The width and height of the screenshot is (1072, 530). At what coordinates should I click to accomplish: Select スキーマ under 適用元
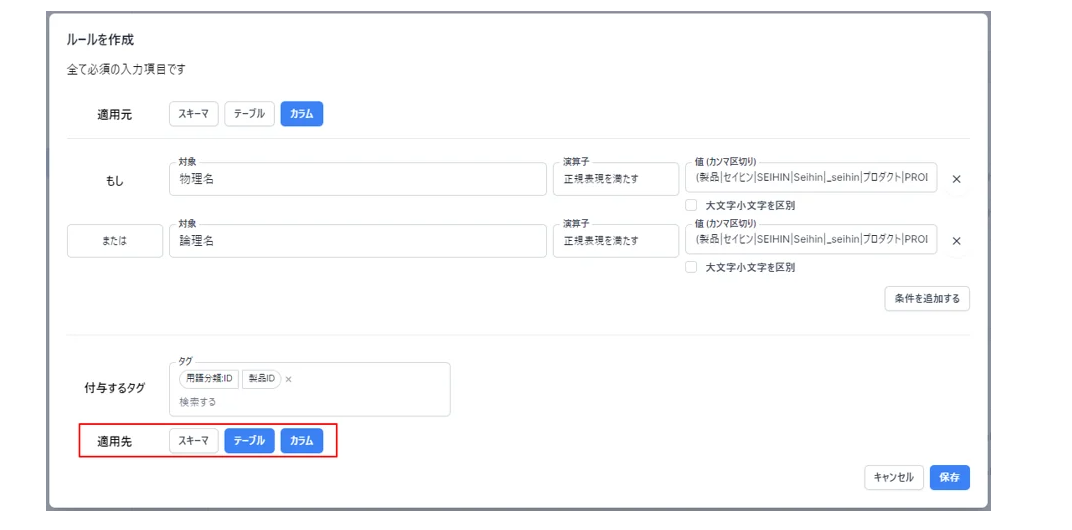tap(193, 114)
